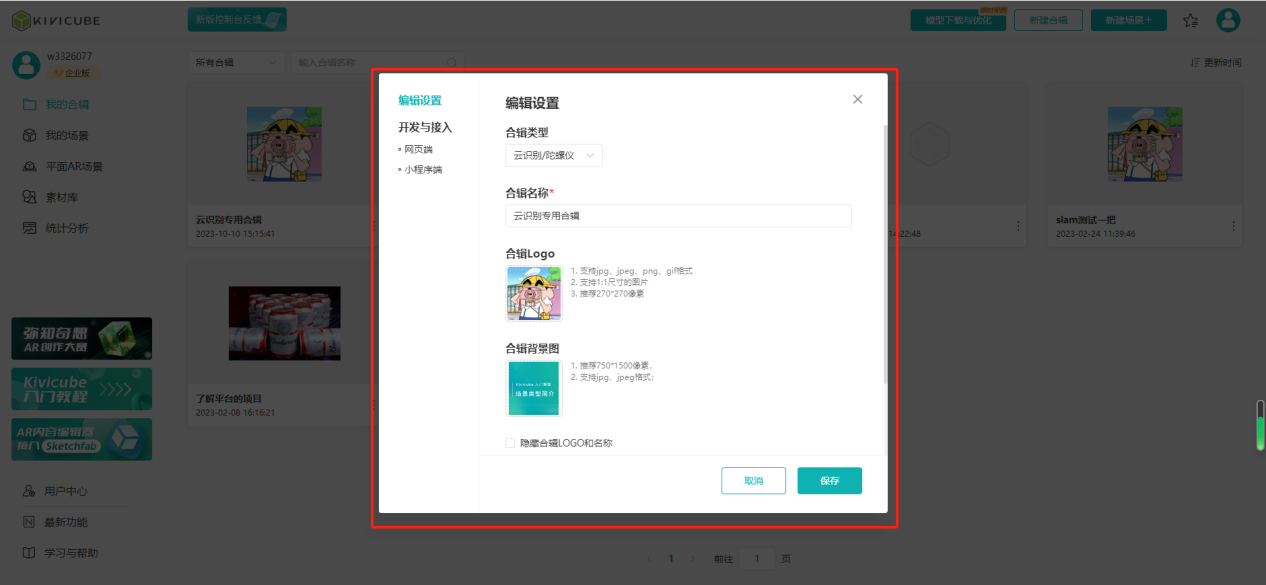Click the 更新时间 sort icon
Viewport: 1266px width, 585px height.
click(1195, 62)
